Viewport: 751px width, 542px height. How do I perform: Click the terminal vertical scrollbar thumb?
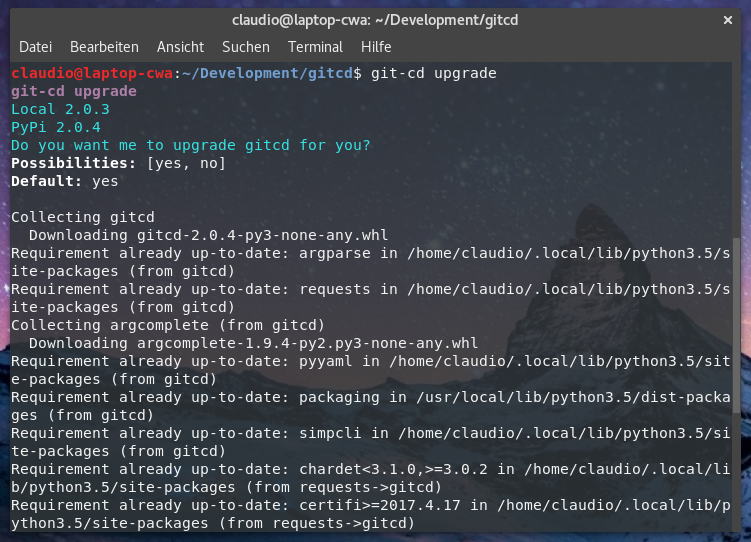(x=736, y=326)
